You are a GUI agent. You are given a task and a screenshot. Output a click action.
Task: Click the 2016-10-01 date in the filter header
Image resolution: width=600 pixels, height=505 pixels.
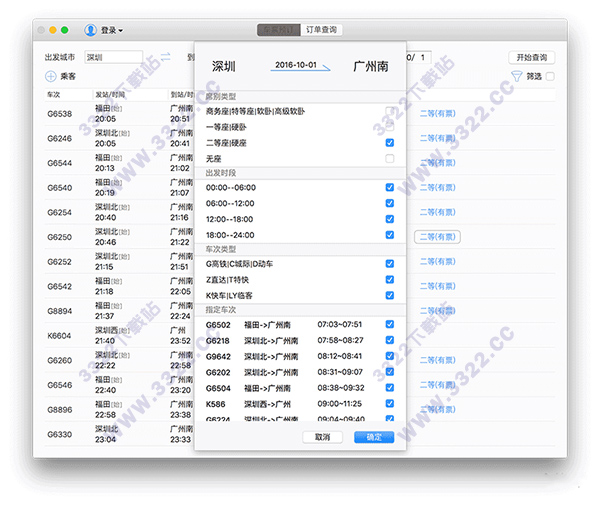[296, 64]
